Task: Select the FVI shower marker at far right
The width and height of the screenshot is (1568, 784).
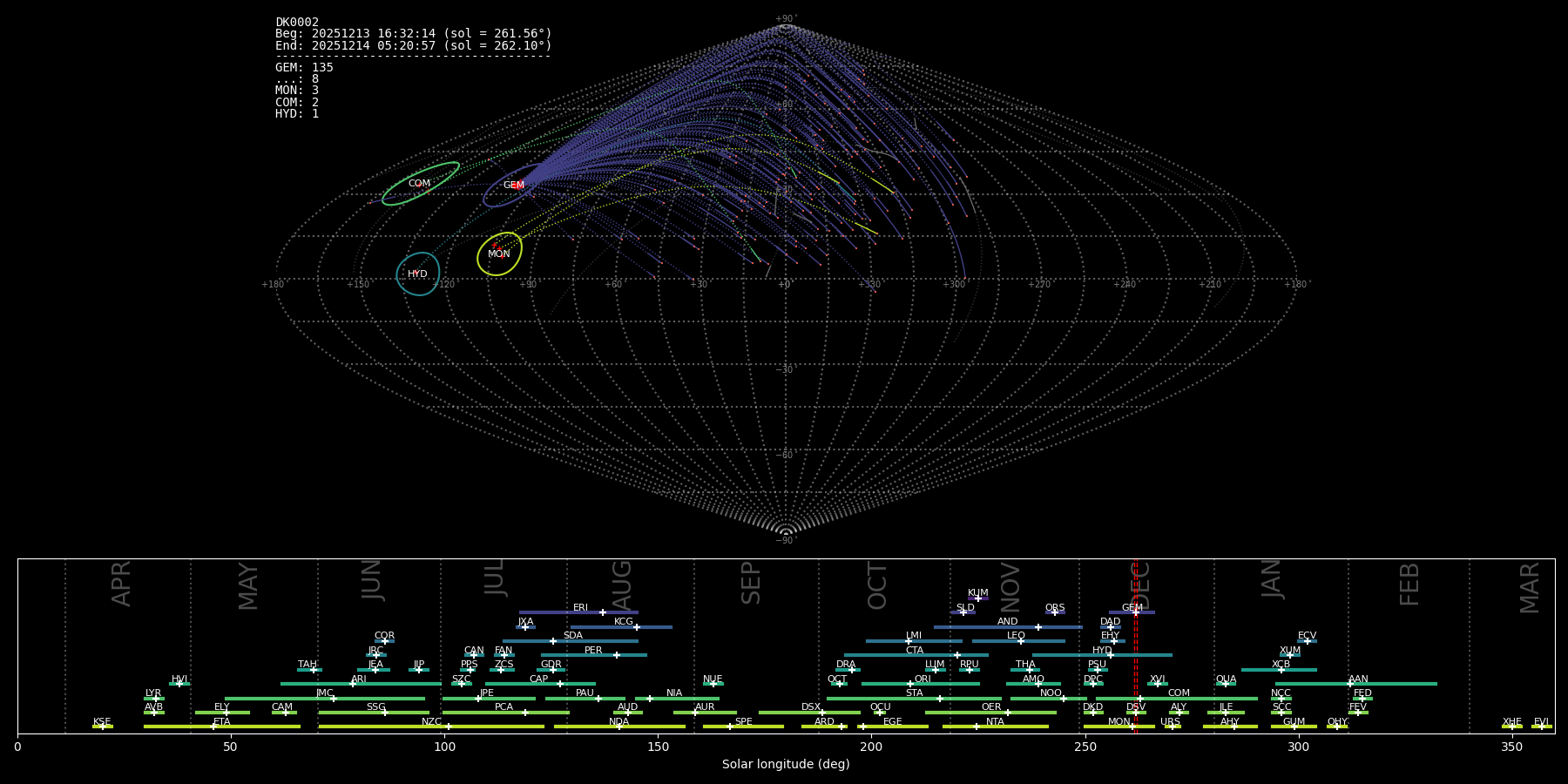Action: click(1541, 727)
